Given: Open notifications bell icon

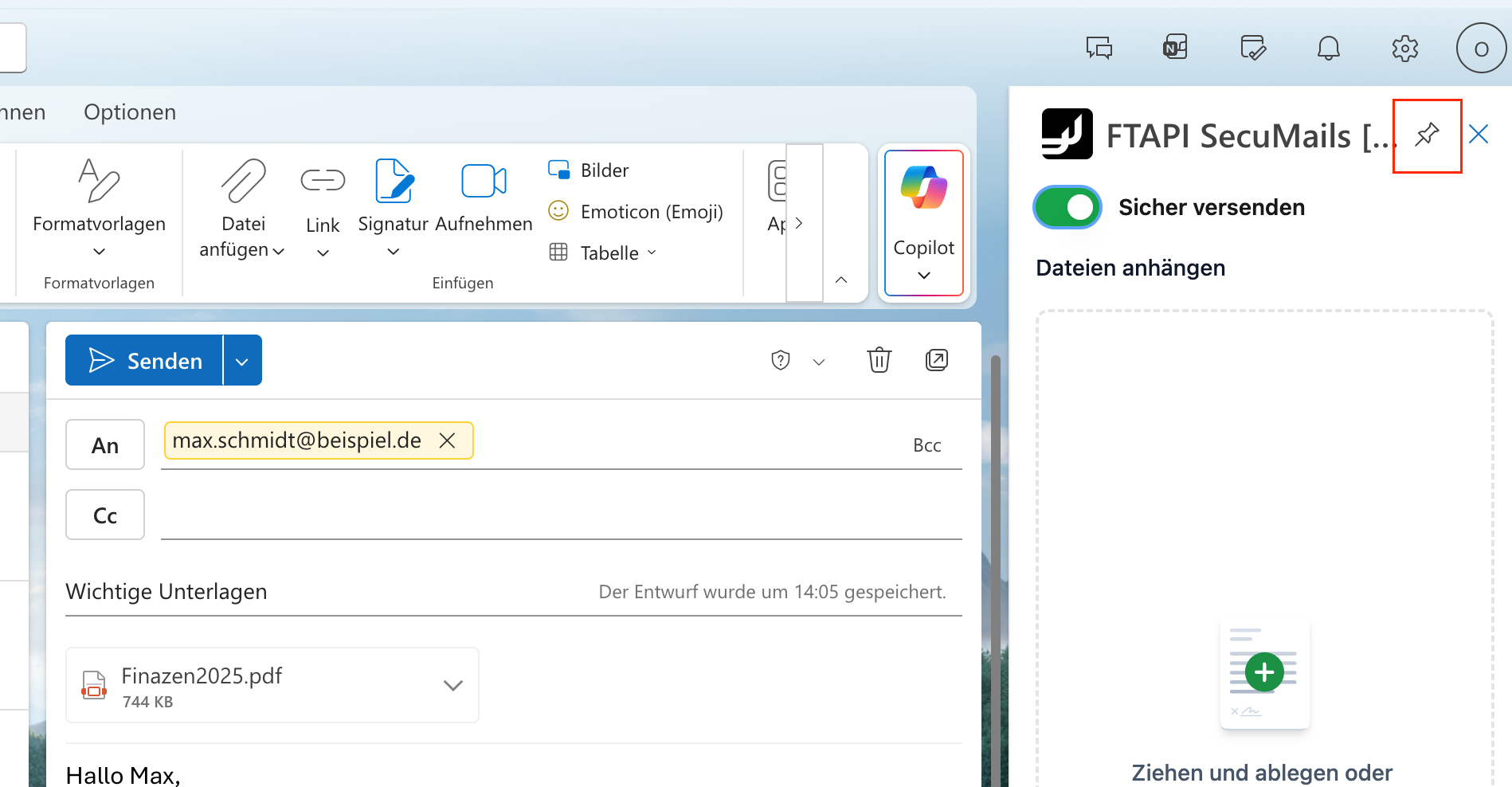Looking at the screenshot, I should click(x=1328, y=48).
